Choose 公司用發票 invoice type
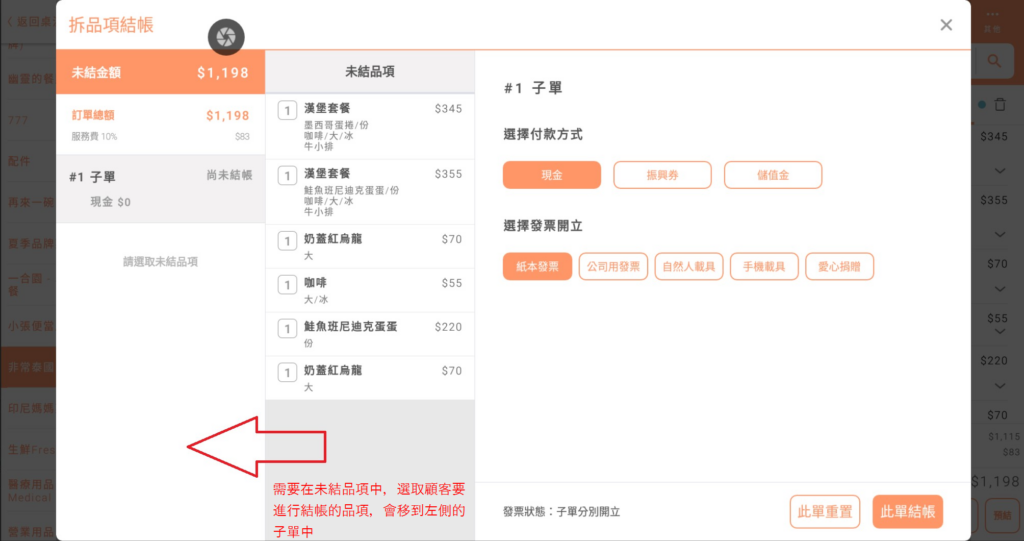The image size is (1024, 541). point(613,266)
